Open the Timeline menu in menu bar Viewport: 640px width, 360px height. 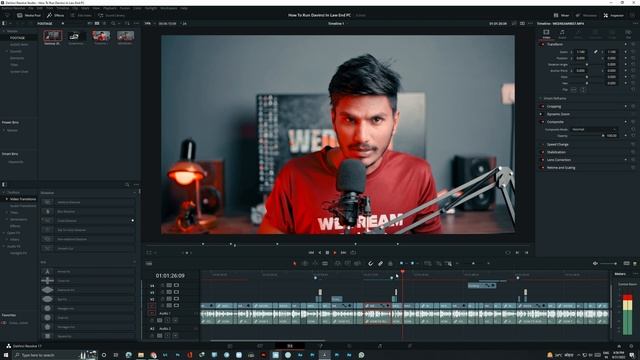point(63,8)
